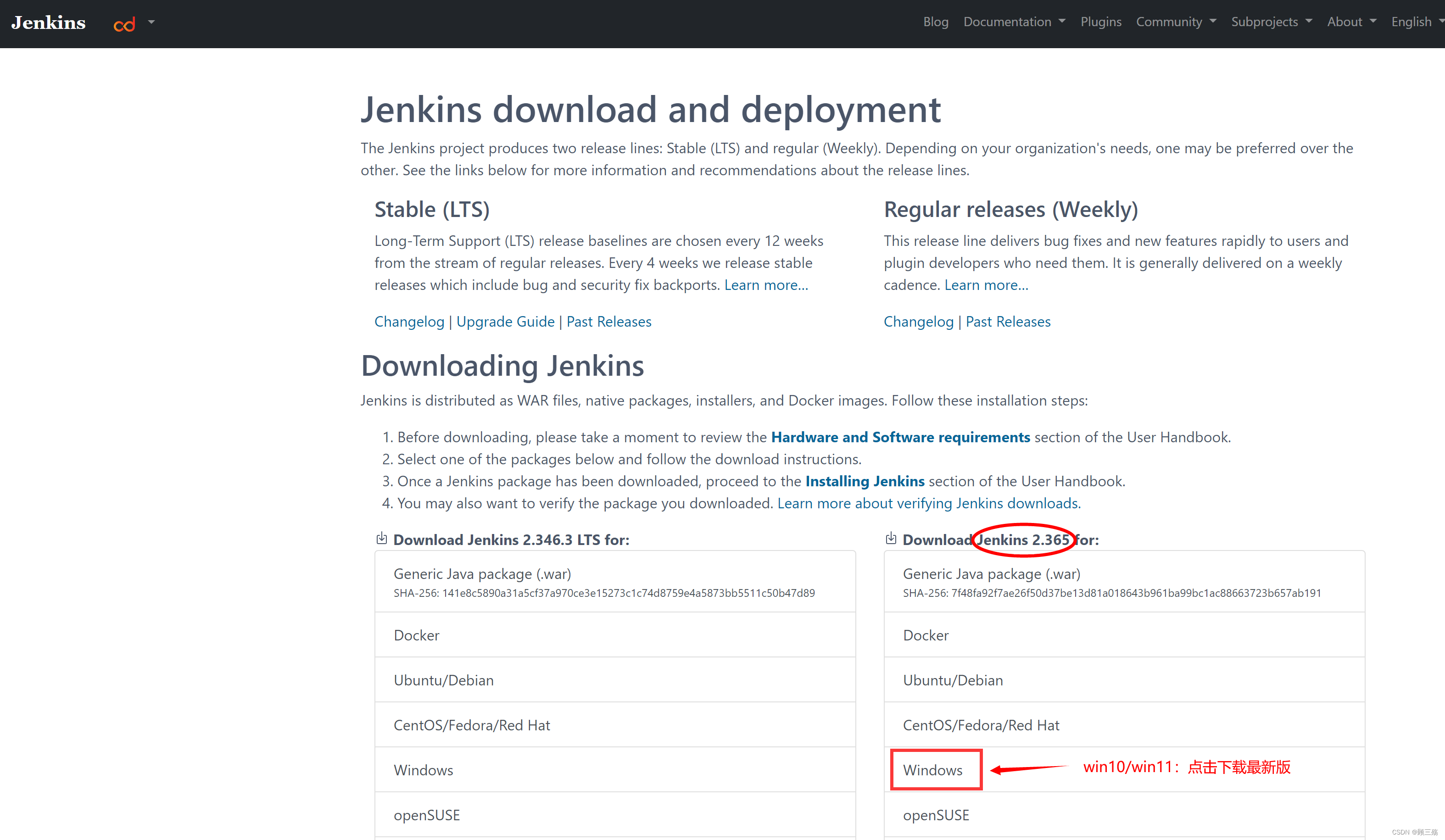This screenshot has width=1445, height=840.
Task: Go to the Blog page
Action: pos(935,22)
